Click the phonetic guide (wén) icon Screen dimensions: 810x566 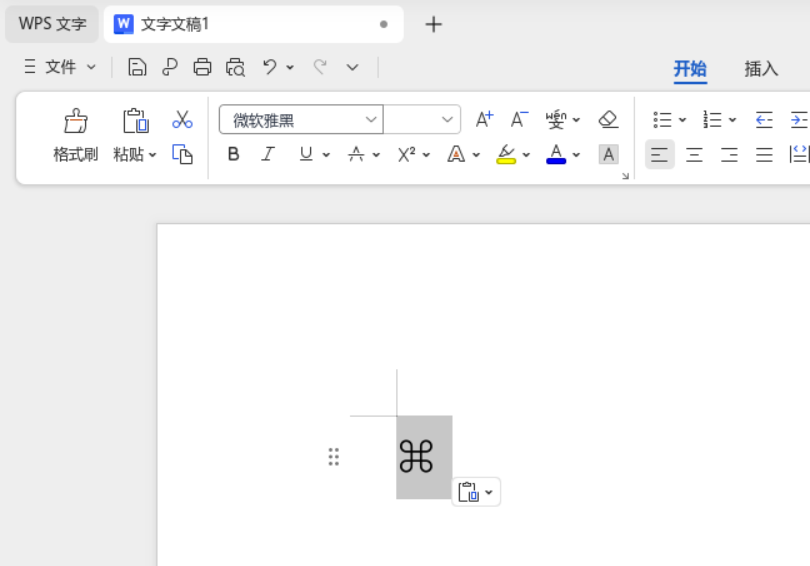point(556,119)
